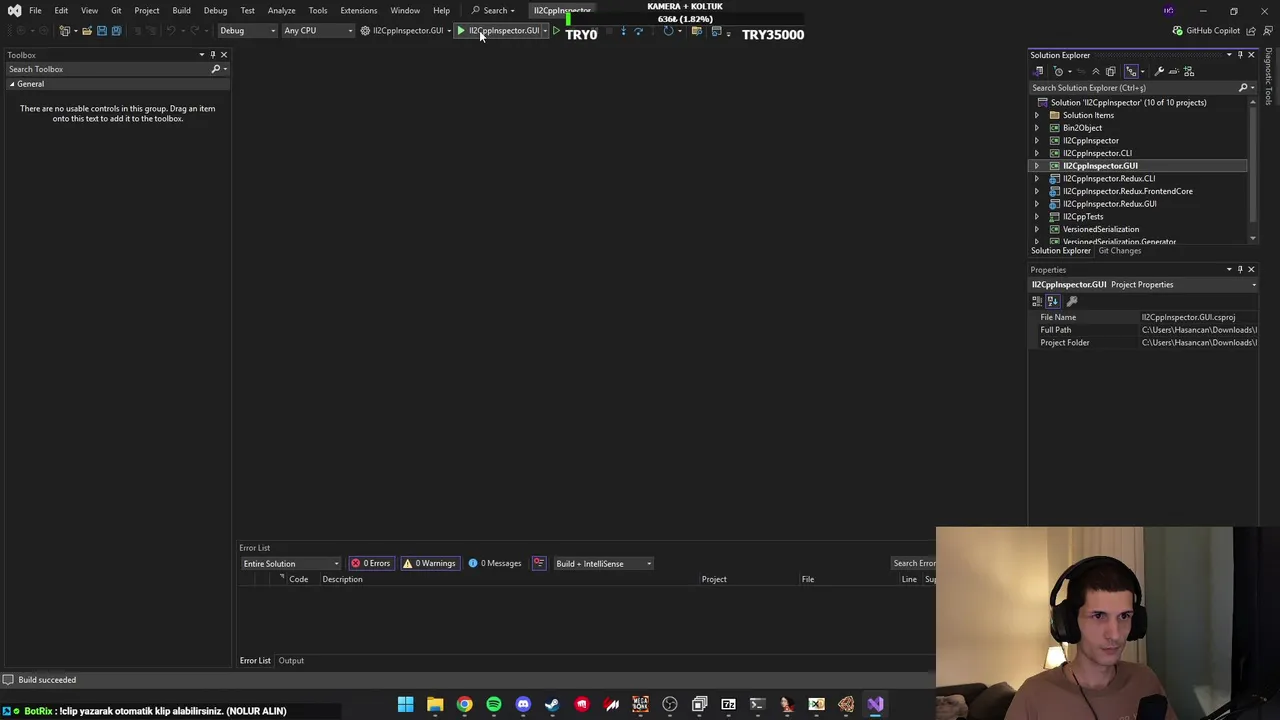This screenshot has height=720, width=1280.
Task: Click the Save All toolbar icon
Action: [x=116, y=31]
